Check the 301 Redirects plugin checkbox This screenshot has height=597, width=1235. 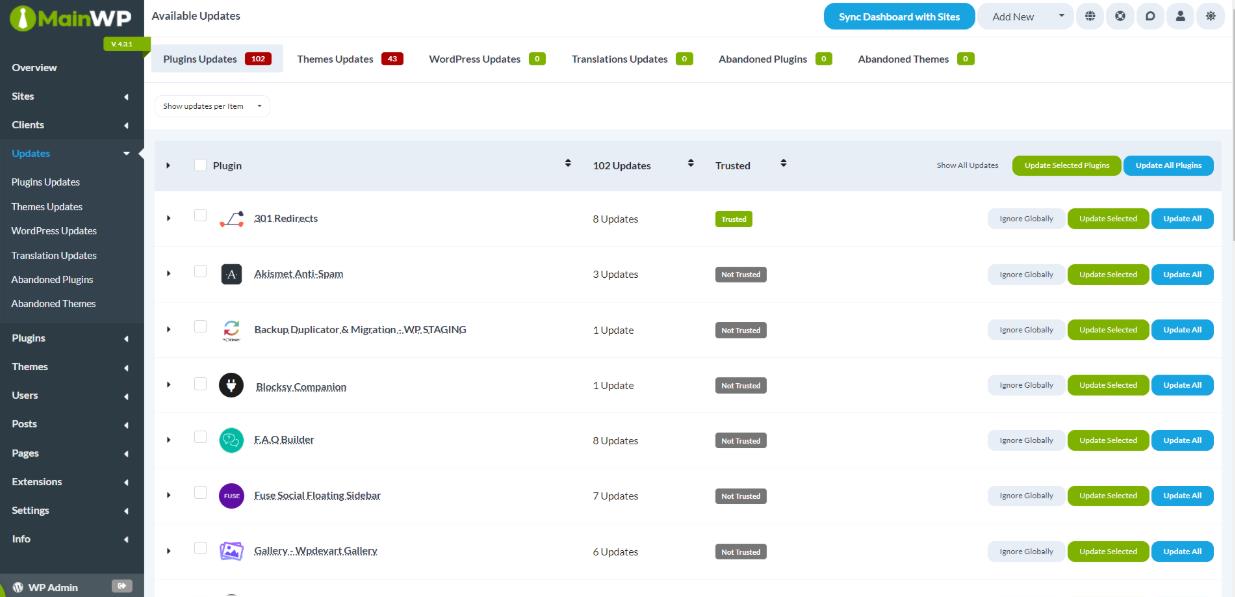[200, 216]
